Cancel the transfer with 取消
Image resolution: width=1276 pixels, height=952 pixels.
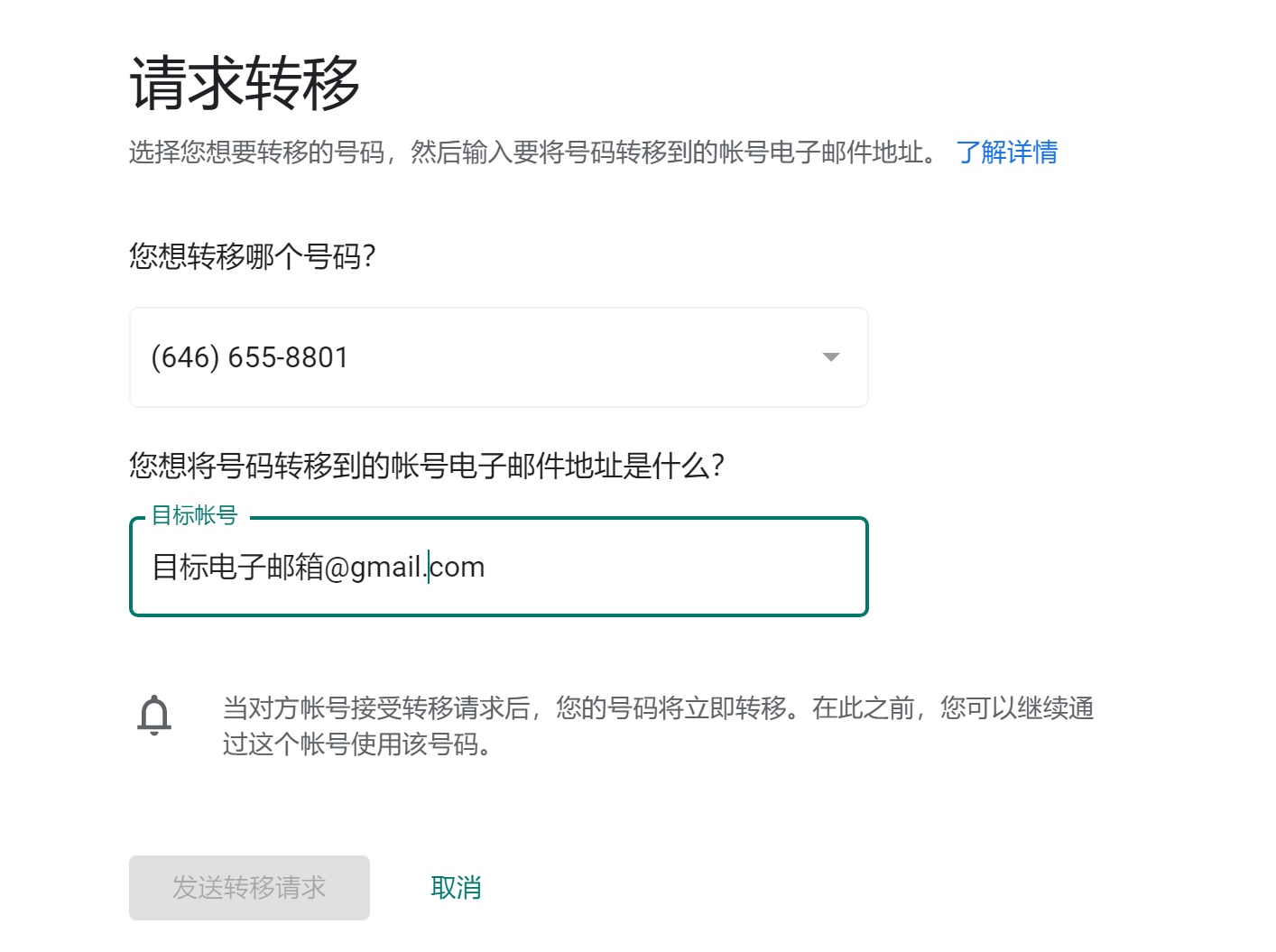click(456, 888)
